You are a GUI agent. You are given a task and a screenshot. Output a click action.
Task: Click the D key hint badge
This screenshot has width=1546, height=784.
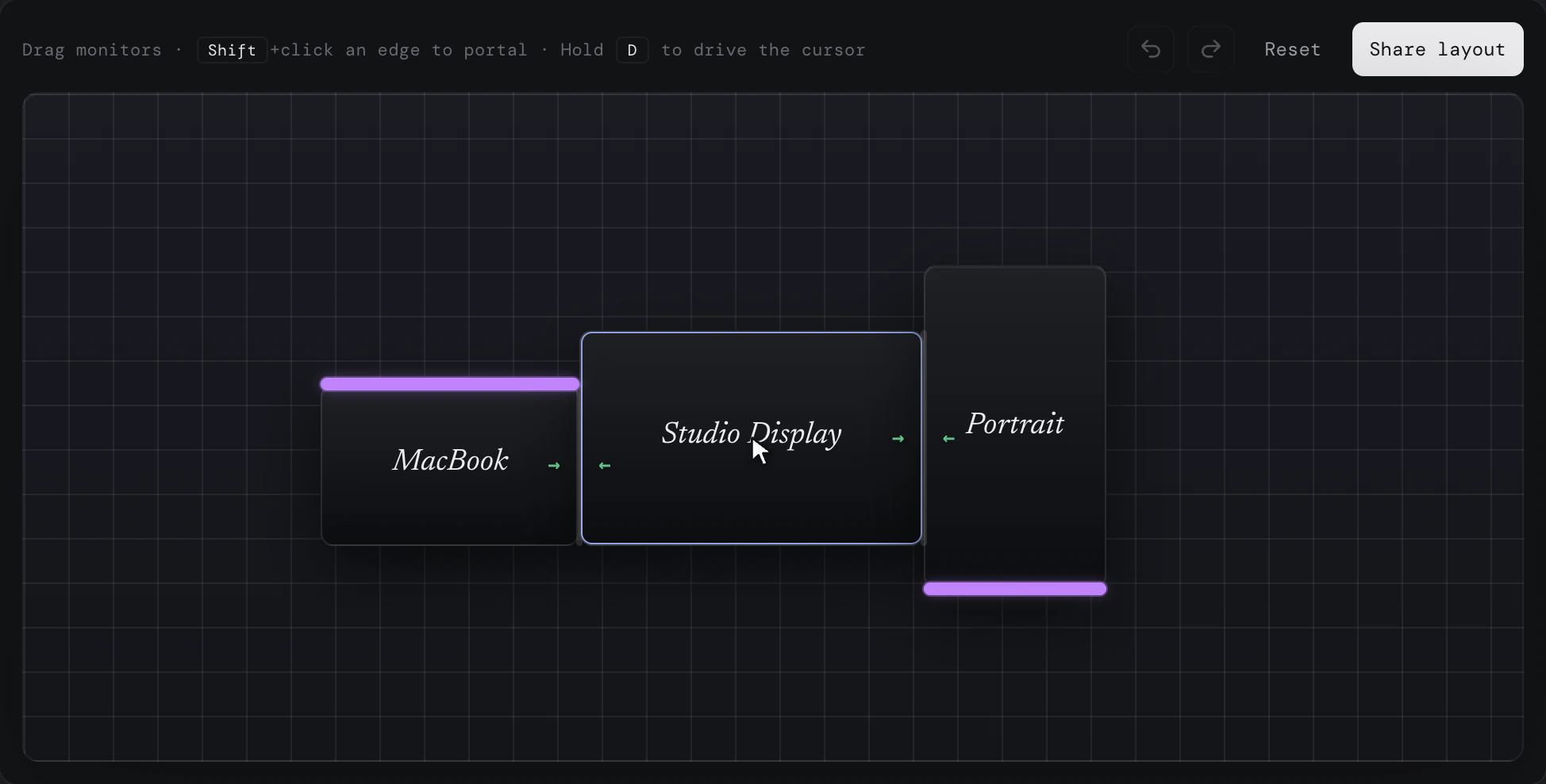[x=633, y=50]
